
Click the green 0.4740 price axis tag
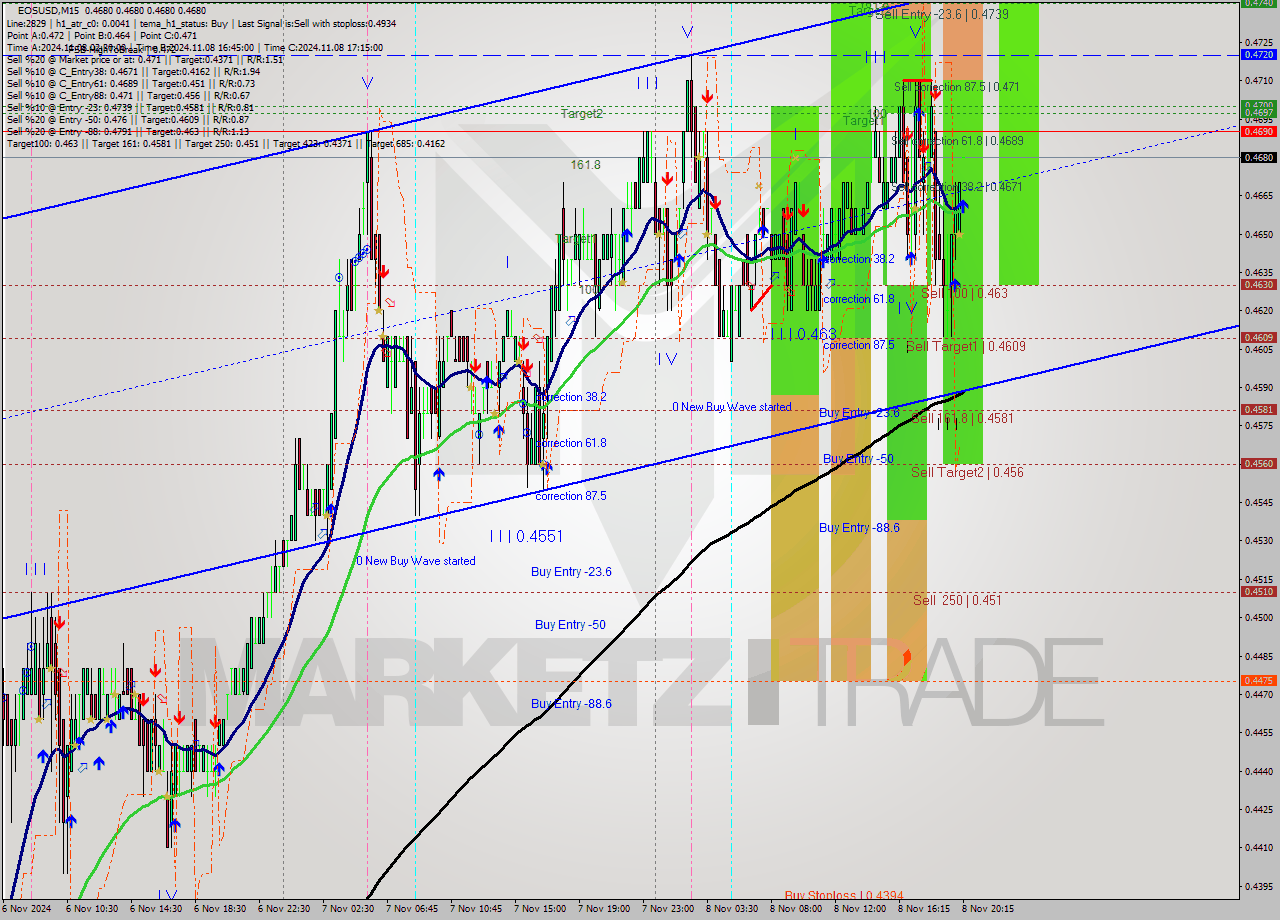(x=1258, y=3)
